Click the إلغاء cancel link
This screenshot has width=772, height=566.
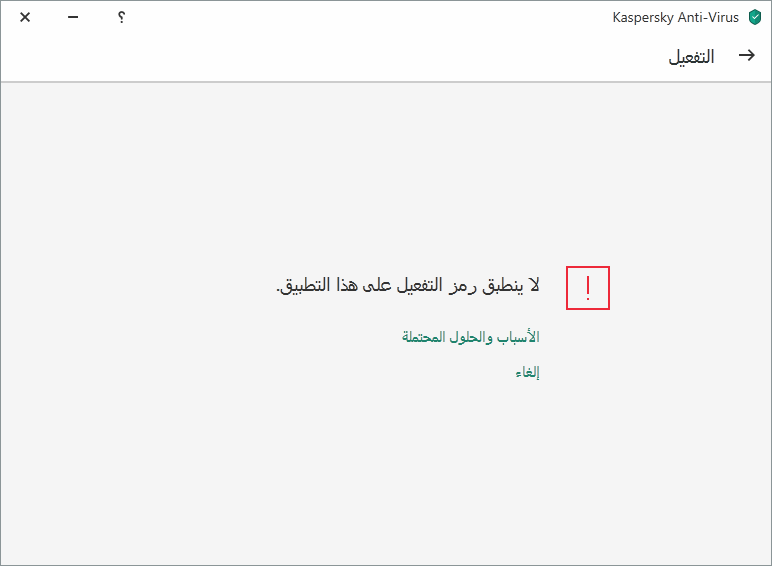coord(527,372)
